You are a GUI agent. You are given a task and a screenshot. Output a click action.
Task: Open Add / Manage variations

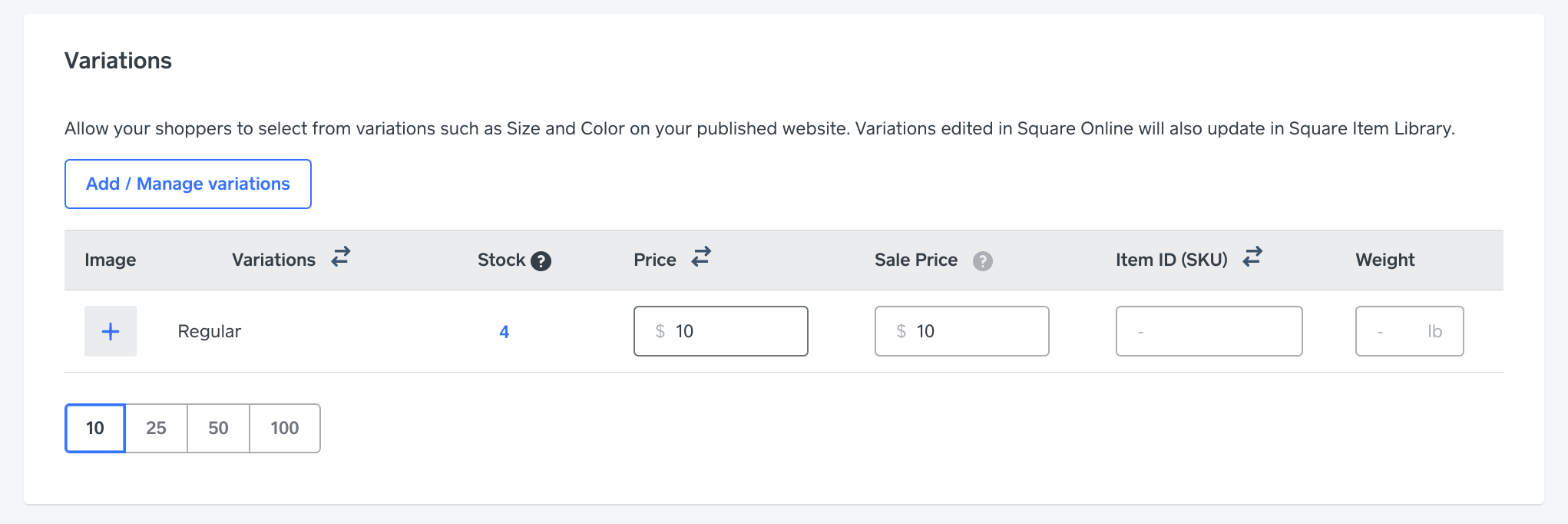click(x=188, y=184)
